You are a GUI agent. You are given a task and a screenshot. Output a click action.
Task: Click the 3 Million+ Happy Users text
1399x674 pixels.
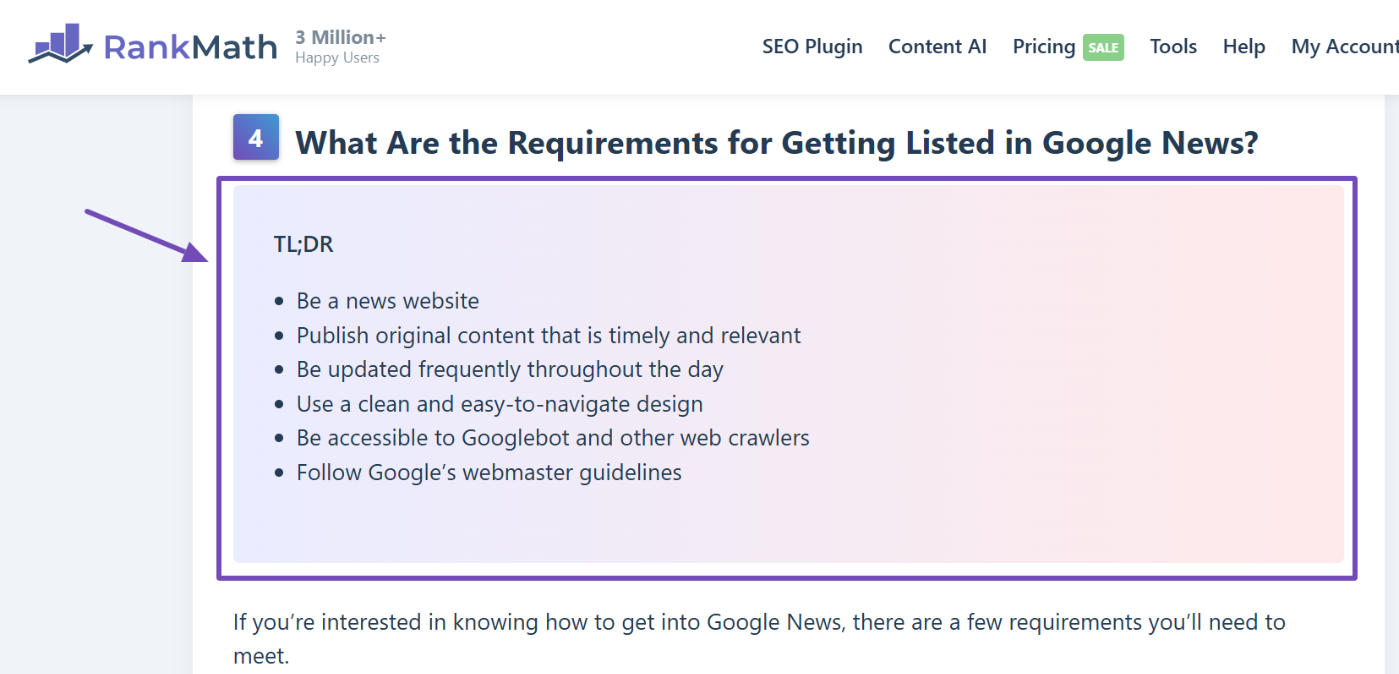[340, 45]
